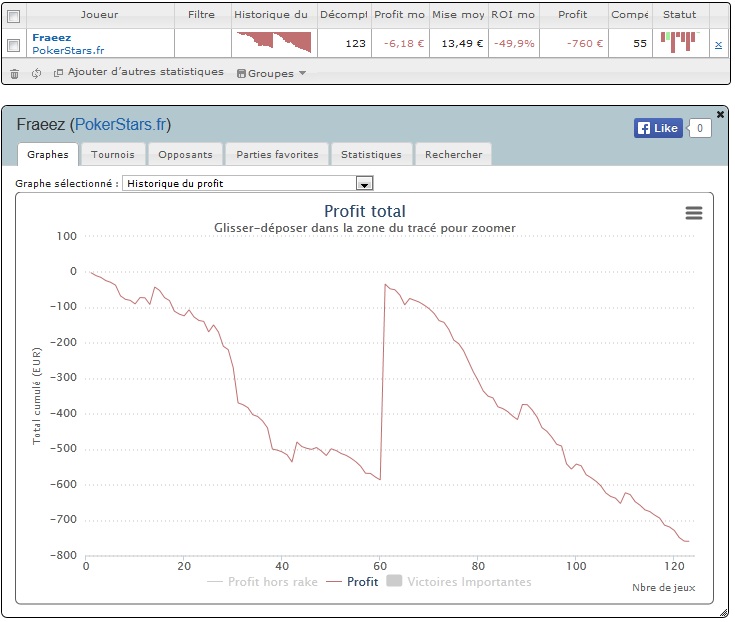Open the Opposants tab
Screen dimensions: 735x622
coord(185,154)
